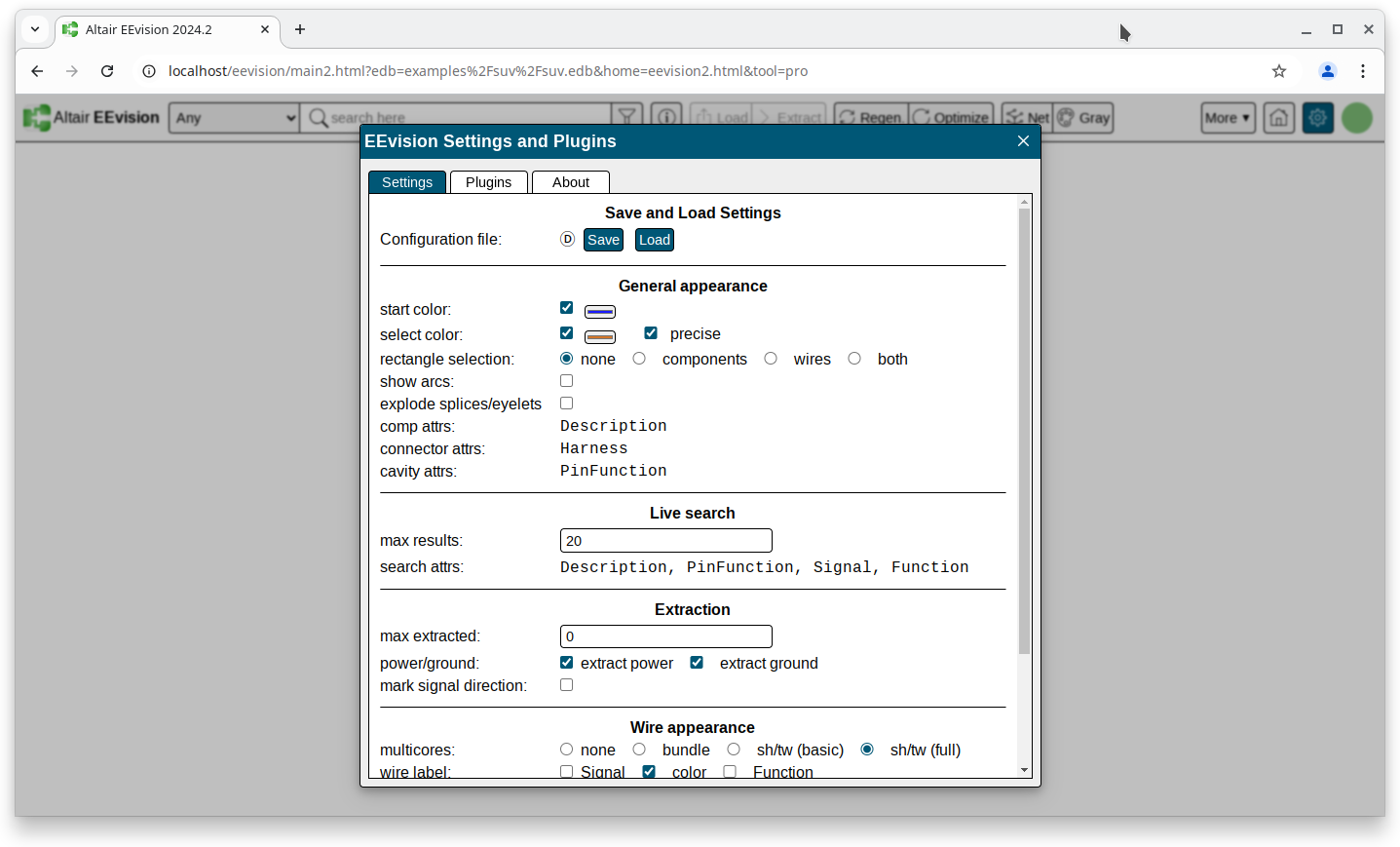Viewport: 1400px width, 847px height.
Task: Click the settings dialog scrollbar down arrow
Action: [x=1024, y=770]
